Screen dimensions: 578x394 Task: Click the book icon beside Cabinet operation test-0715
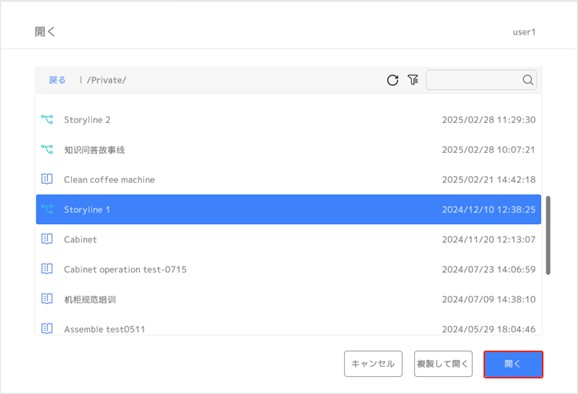[47, 269]
